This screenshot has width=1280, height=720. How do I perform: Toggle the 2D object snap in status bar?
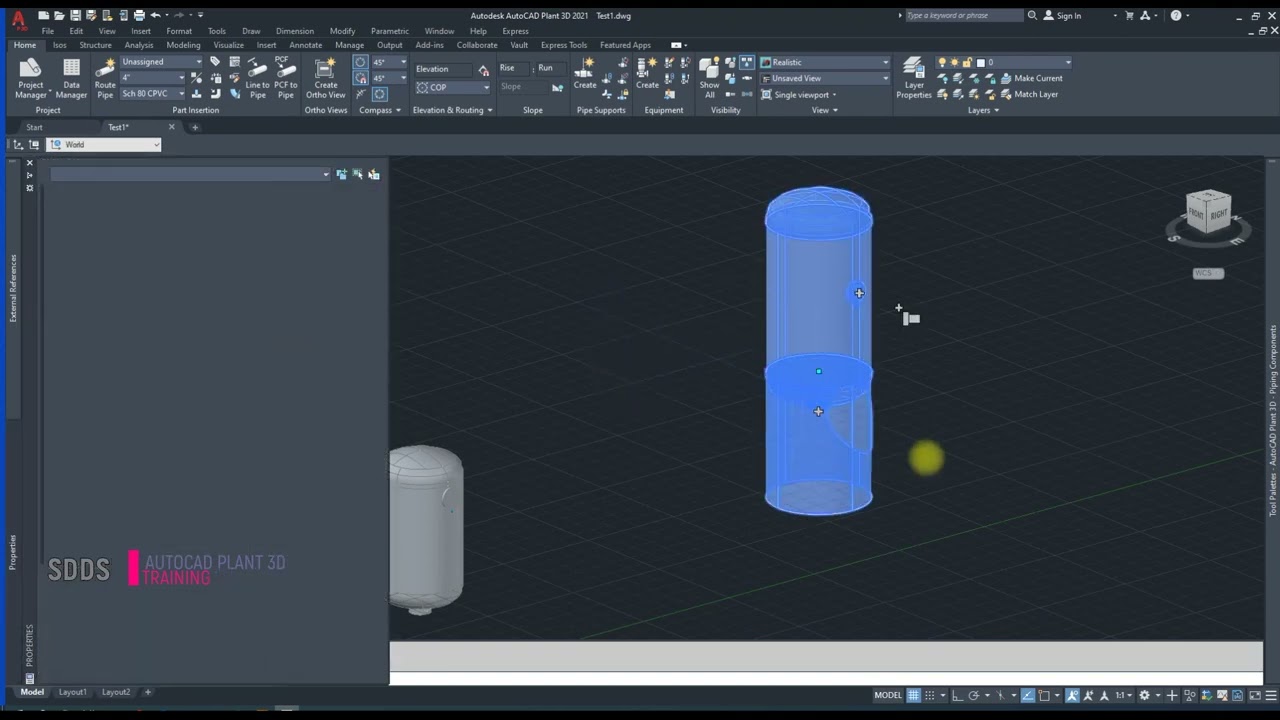click(x=1044, y=695)
